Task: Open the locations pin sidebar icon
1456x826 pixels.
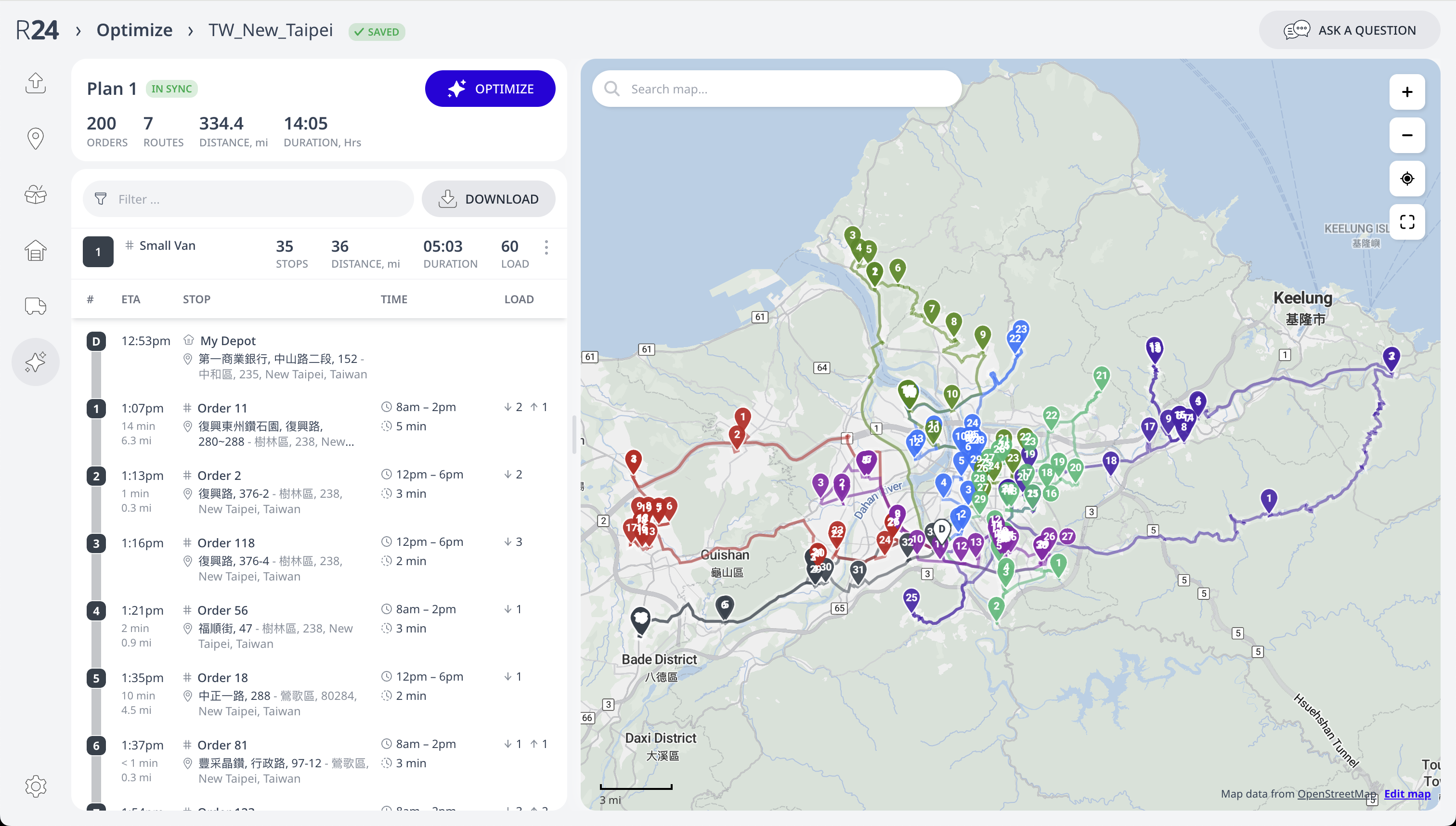Action: tap(35, 139)
